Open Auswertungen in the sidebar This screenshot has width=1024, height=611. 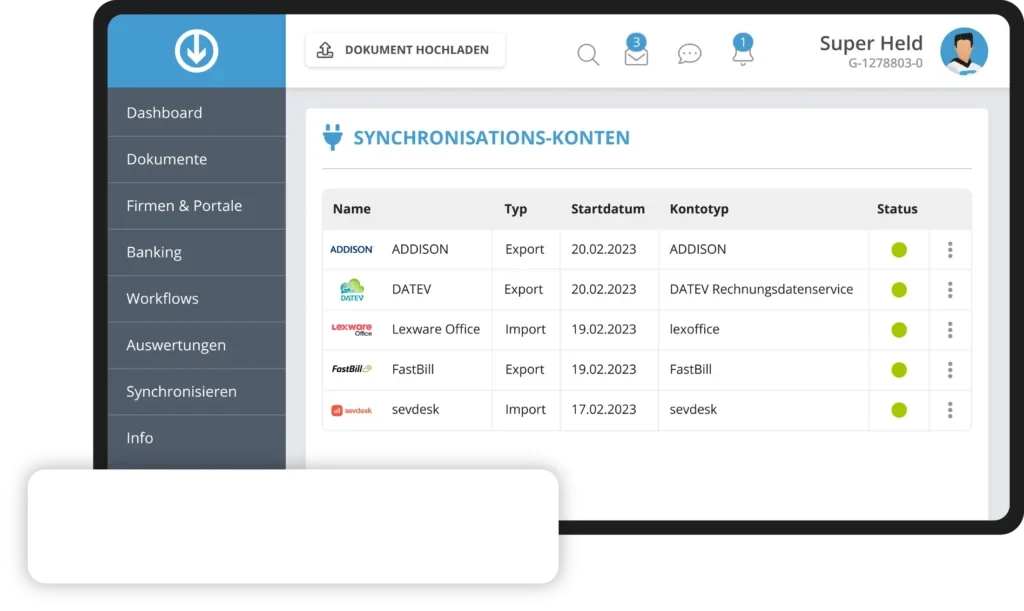point(197,345)
